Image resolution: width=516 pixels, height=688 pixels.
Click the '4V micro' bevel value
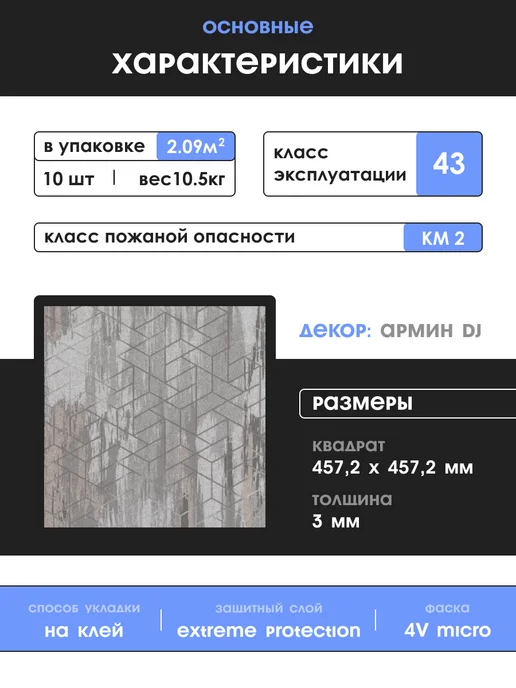448,631
